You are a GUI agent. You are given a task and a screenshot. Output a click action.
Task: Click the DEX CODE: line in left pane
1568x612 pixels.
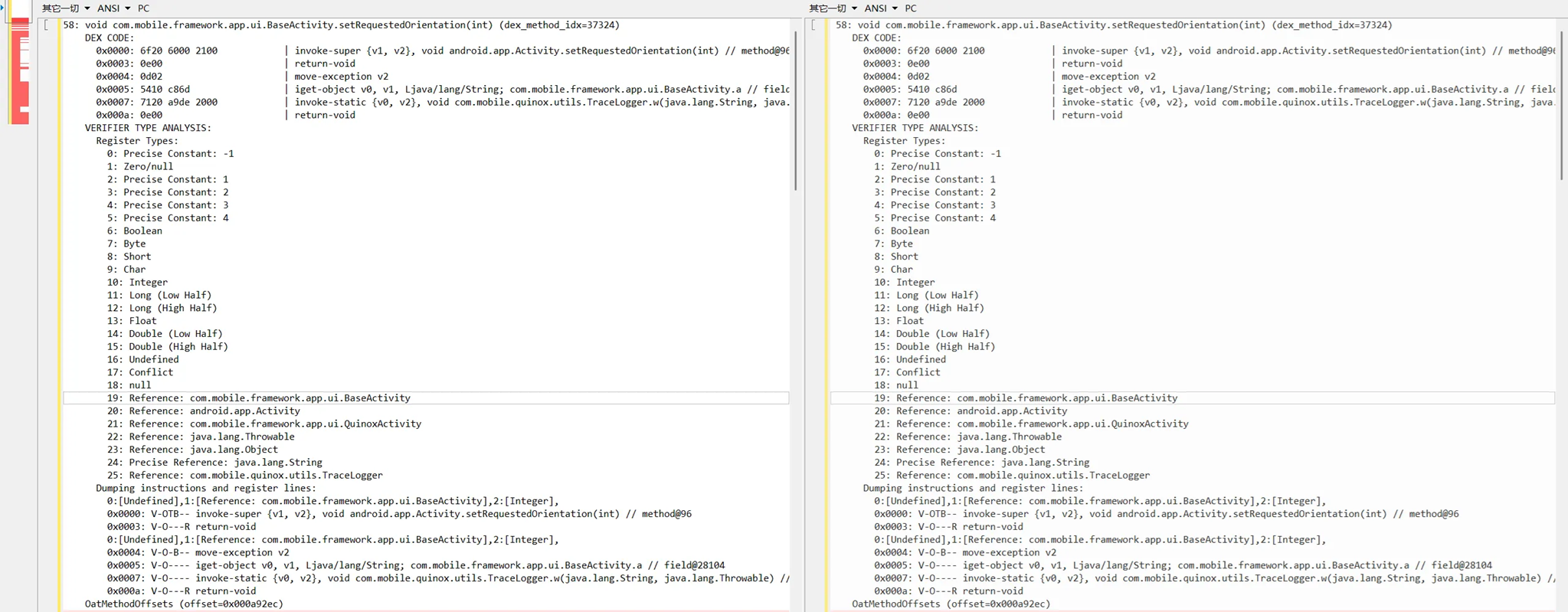109,38
